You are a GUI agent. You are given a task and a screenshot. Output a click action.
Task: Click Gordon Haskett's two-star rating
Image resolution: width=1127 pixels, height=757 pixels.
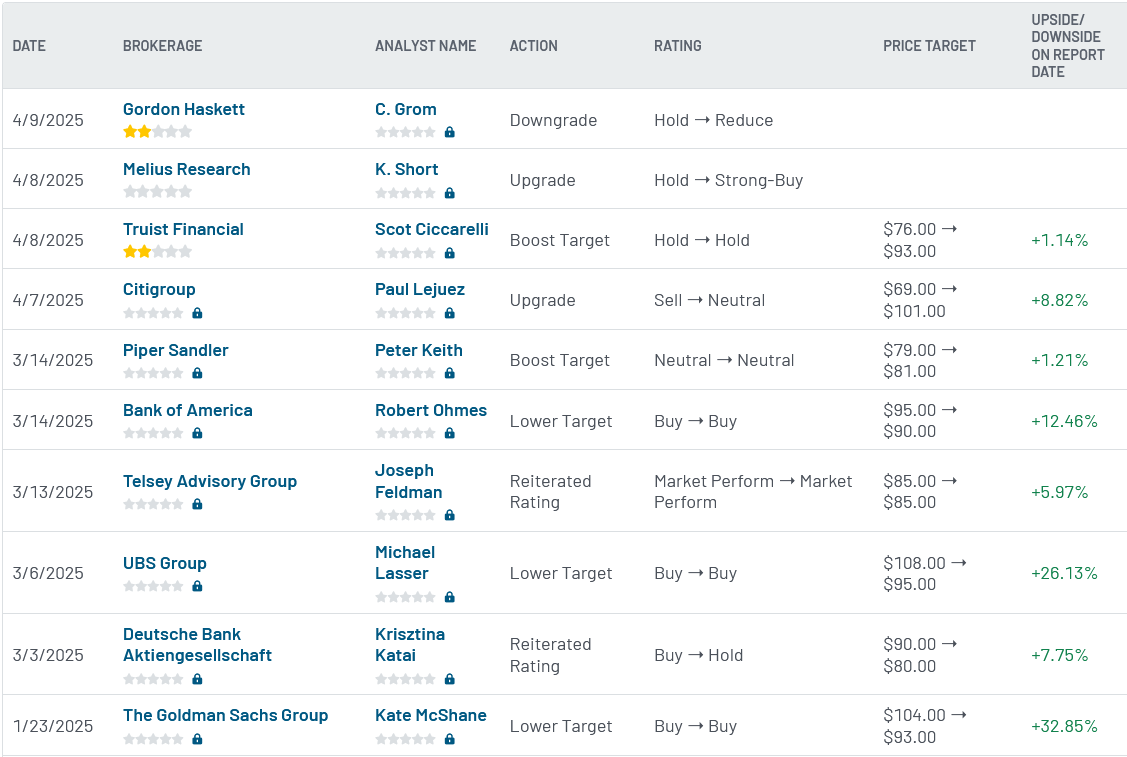(x=157, y=132)
